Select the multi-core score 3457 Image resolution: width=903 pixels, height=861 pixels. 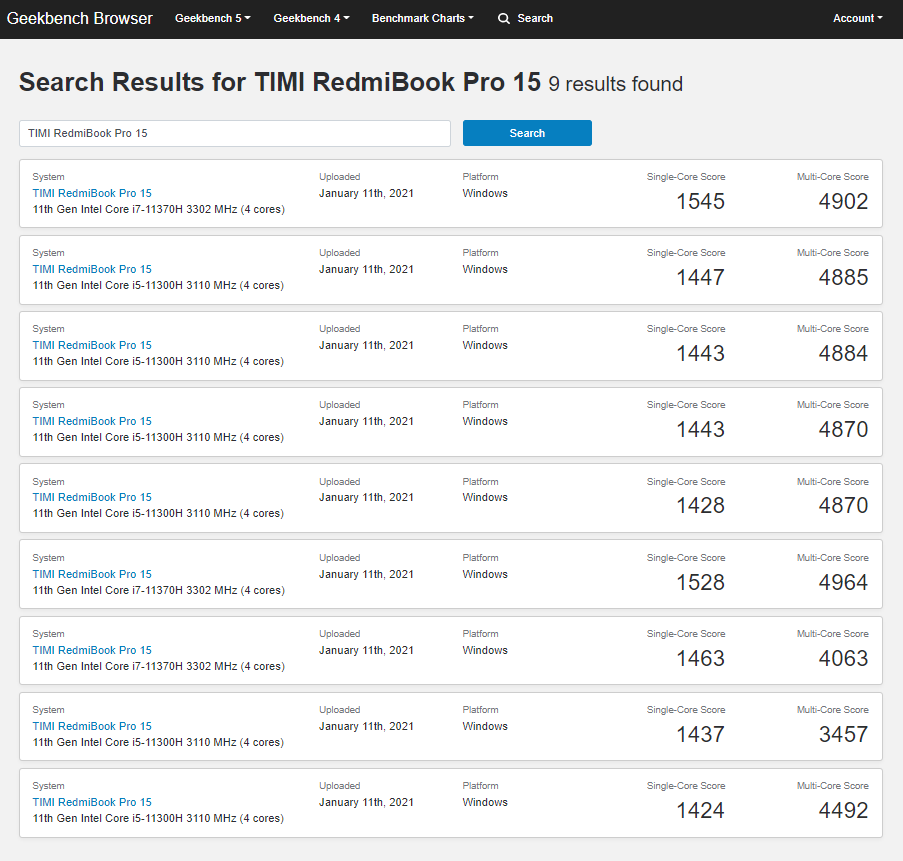click(x=843, y=734)
